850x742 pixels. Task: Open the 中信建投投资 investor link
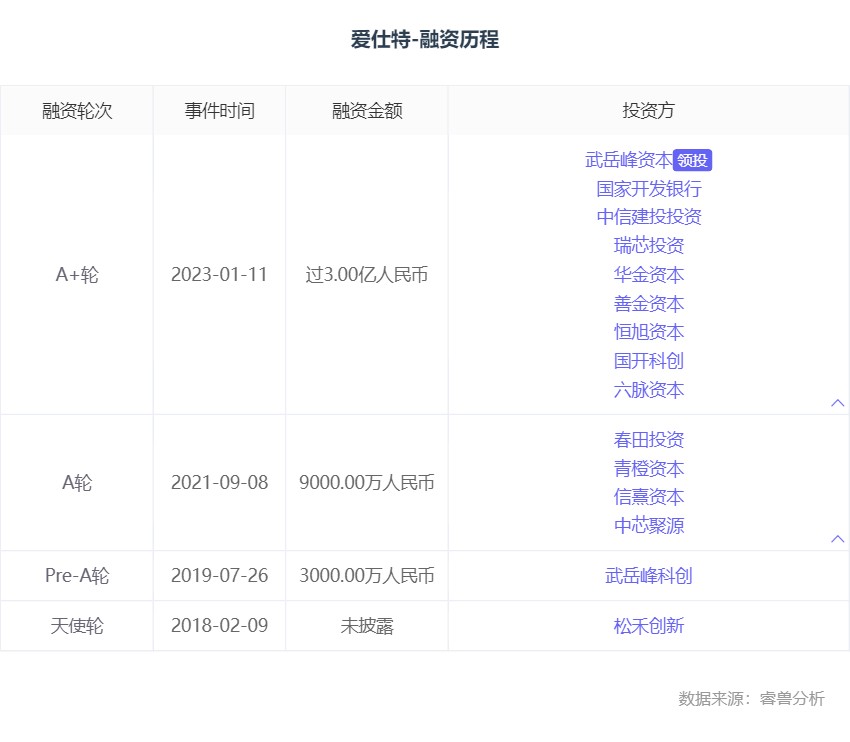pyautogui.click(x=648, y=217)
